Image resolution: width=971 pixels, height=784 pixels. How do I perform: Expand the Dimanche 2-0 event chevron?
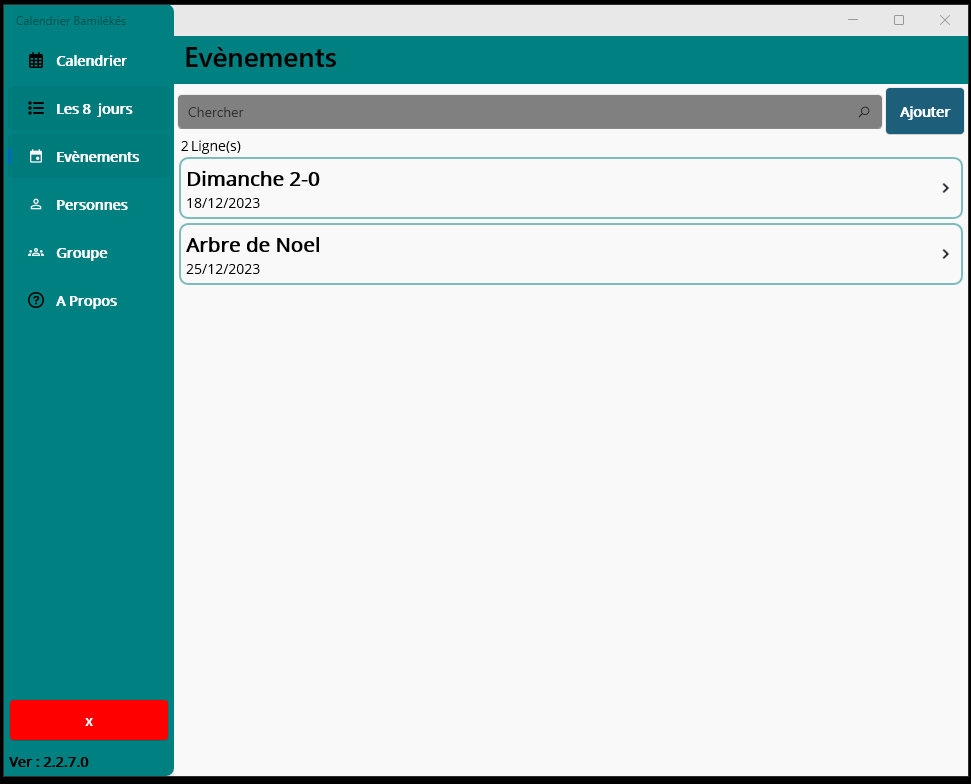click(x=945, y=188)
